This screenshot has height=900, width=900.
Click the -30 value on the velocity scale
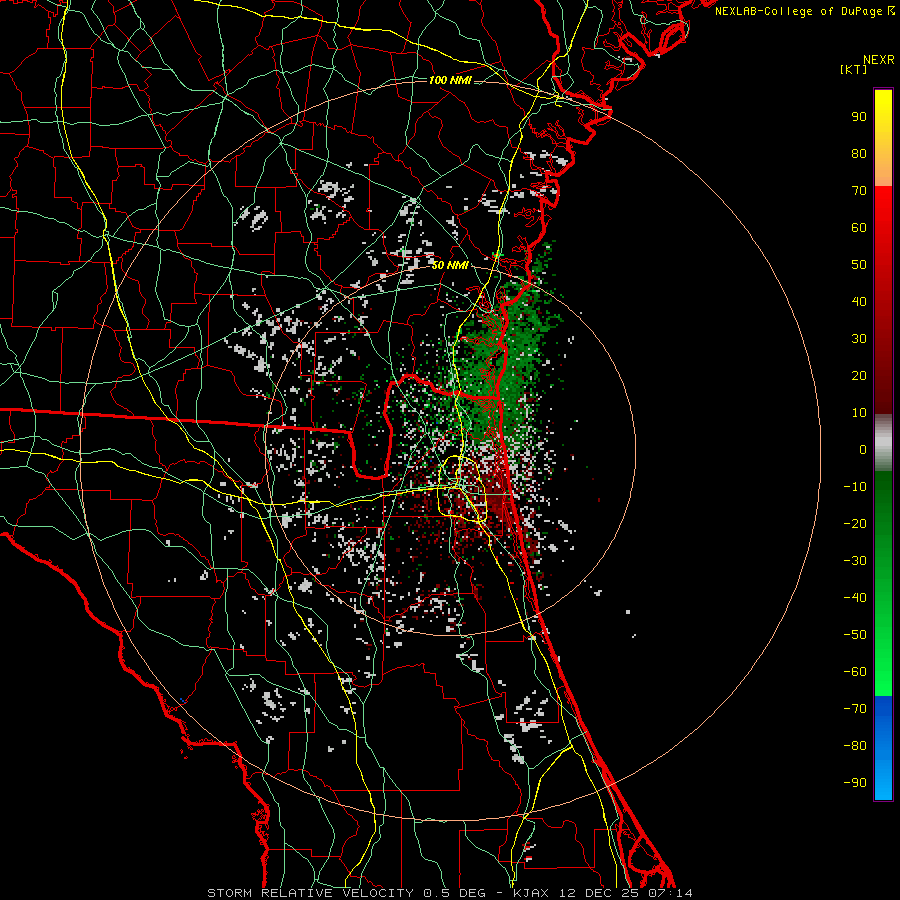[855, 561]
